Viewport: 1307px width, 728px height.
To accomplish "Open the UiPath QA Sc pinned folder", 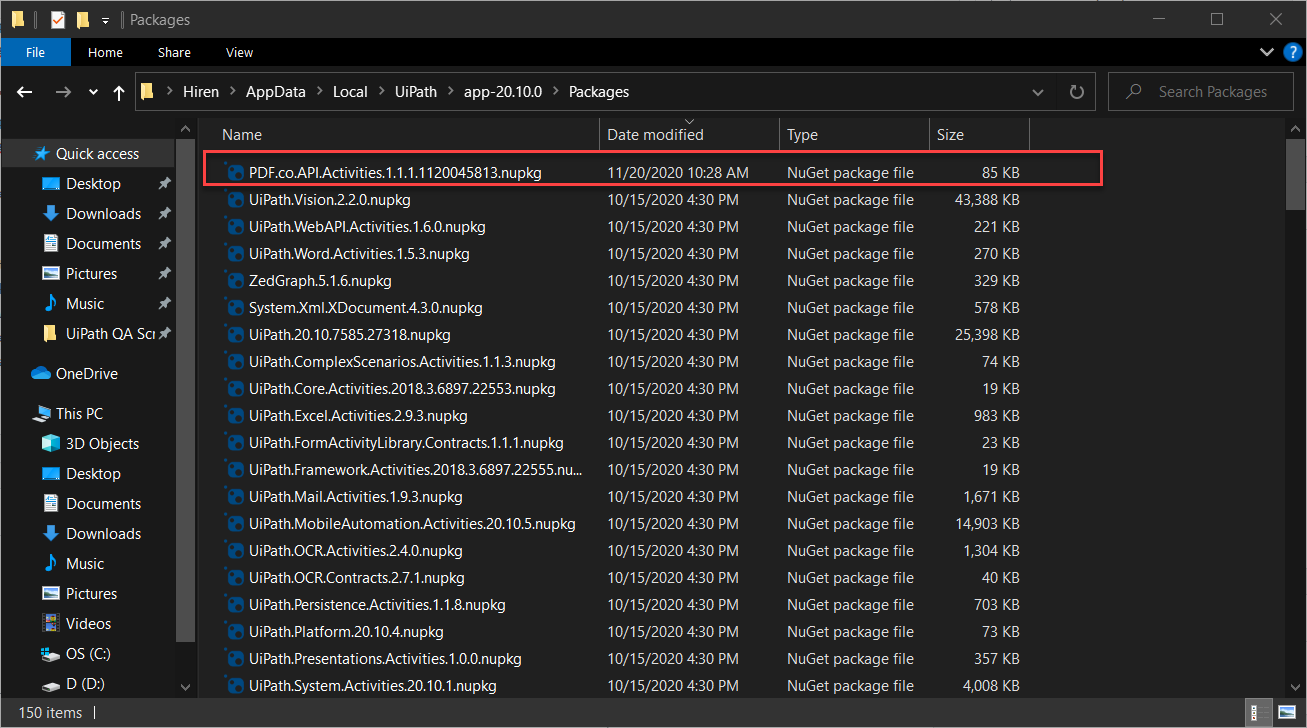I will [x=110, y=334].
